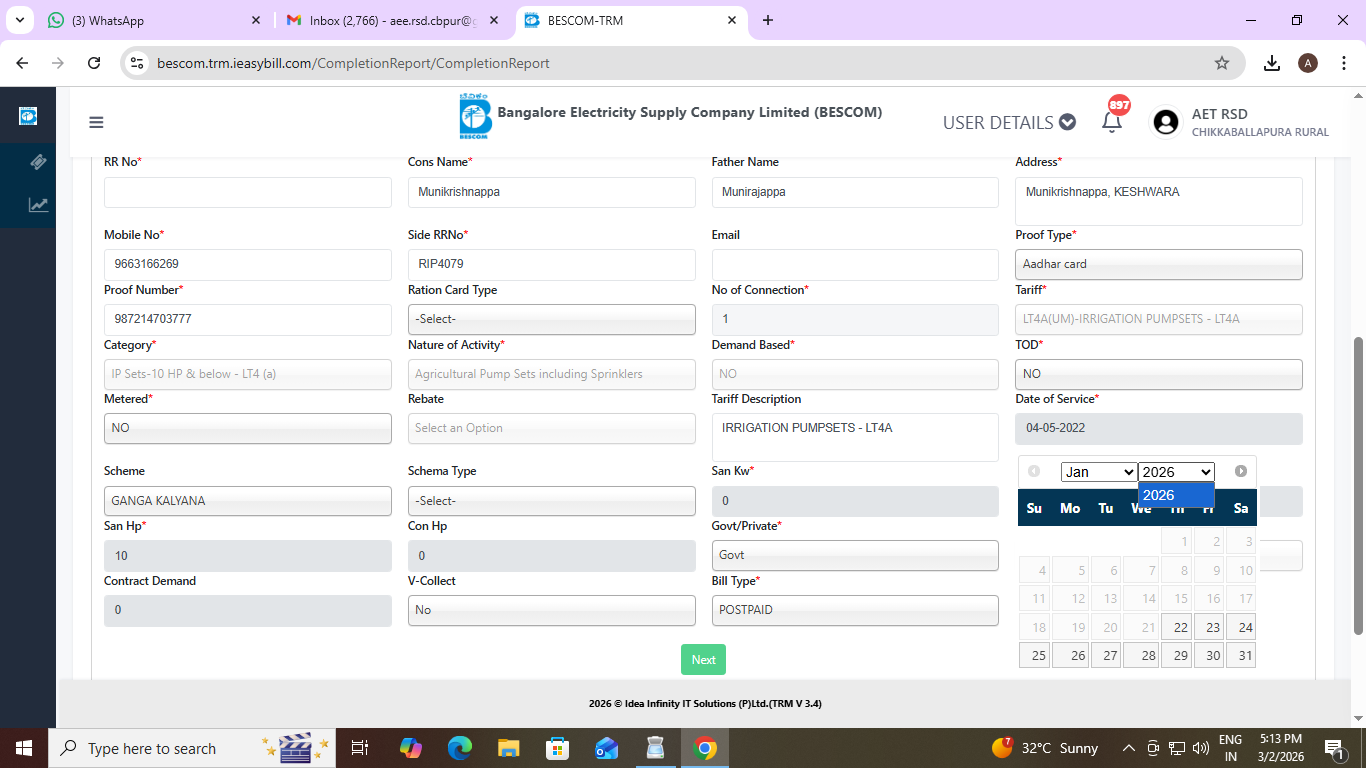Screen dimensions: 1366x768
Task: Open the Proof Type dropdown
Action: (1158, 264)
